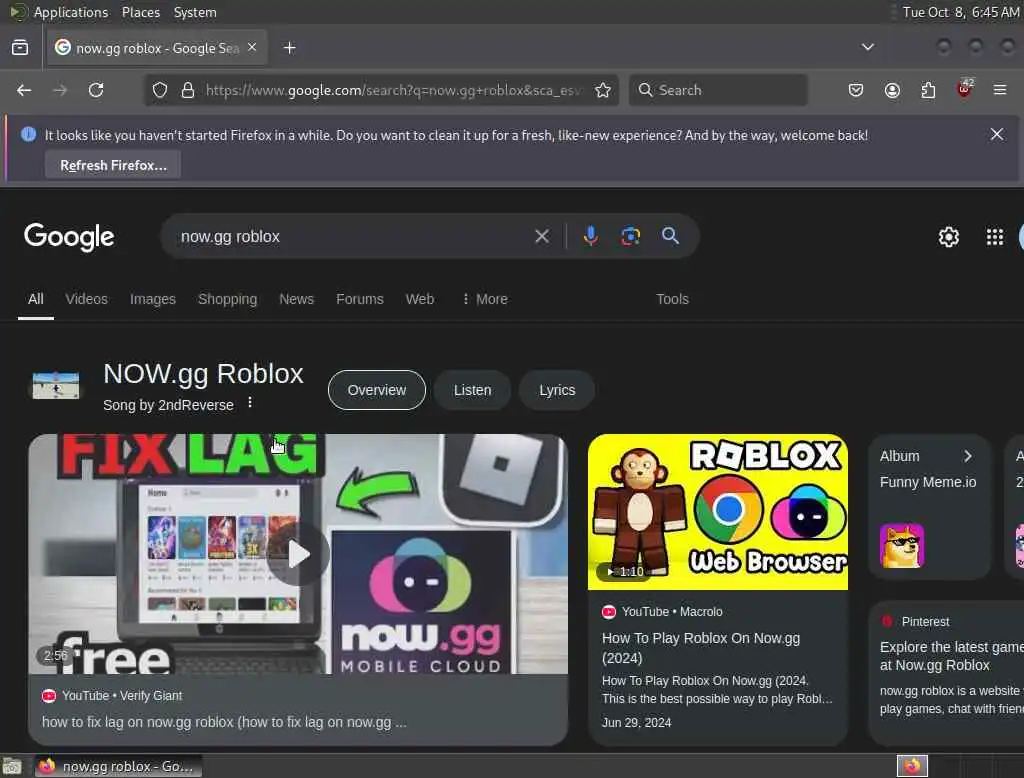Screen dimensions: 1024x778
Task: Click the desktop show icon in taskbar
Action: tap(12, 766)
